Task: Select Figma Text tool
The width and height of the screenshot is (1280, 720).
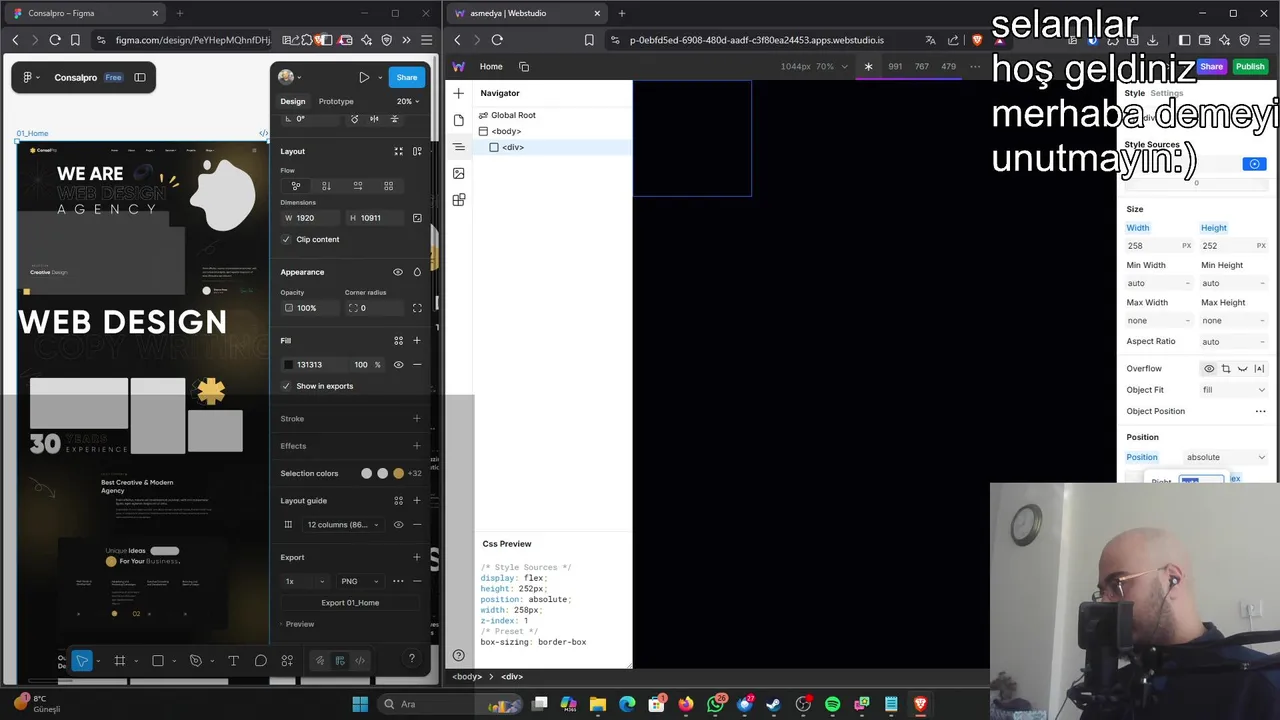Action: tap(233, 660)
